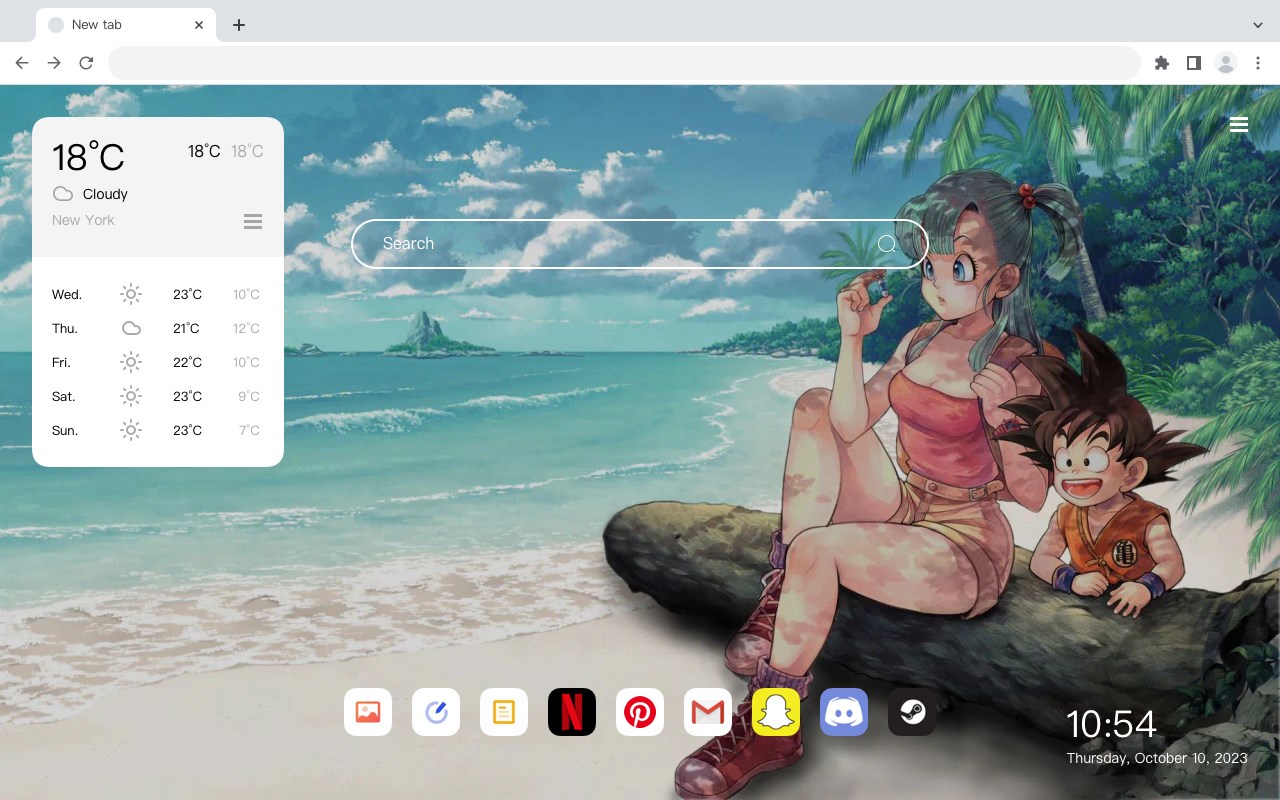Focus the browser address bar
The image size is (1280, 800).
click(624, 63)
